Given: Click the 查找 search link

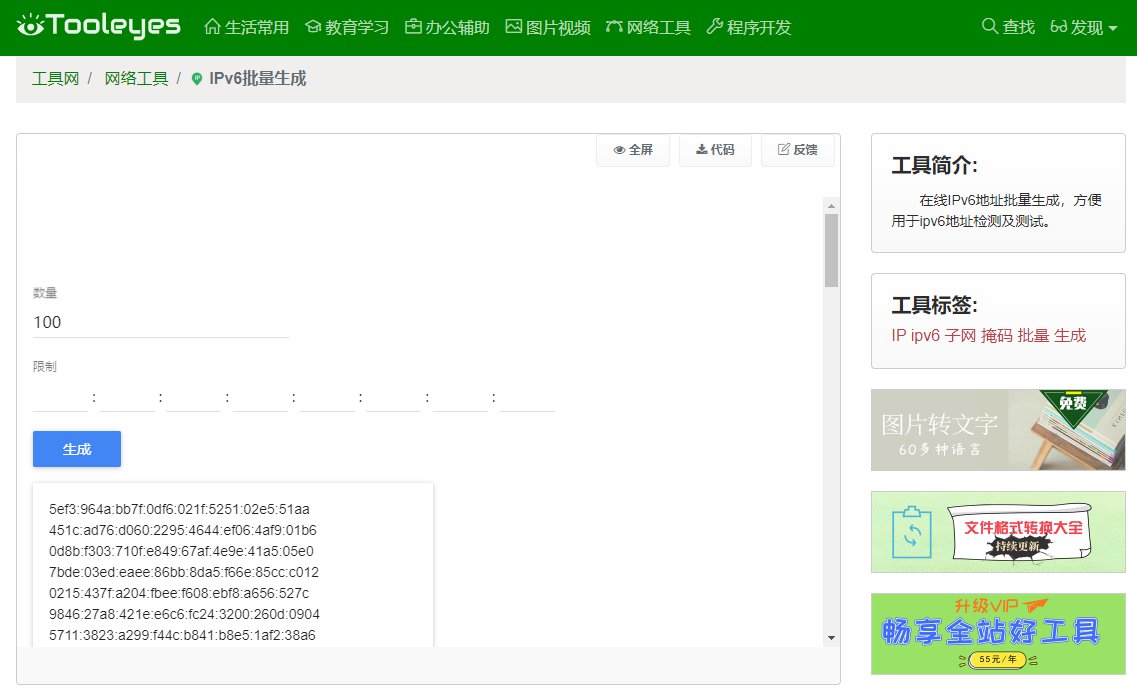Looking at the screenshot, I should coord(1008,27).
